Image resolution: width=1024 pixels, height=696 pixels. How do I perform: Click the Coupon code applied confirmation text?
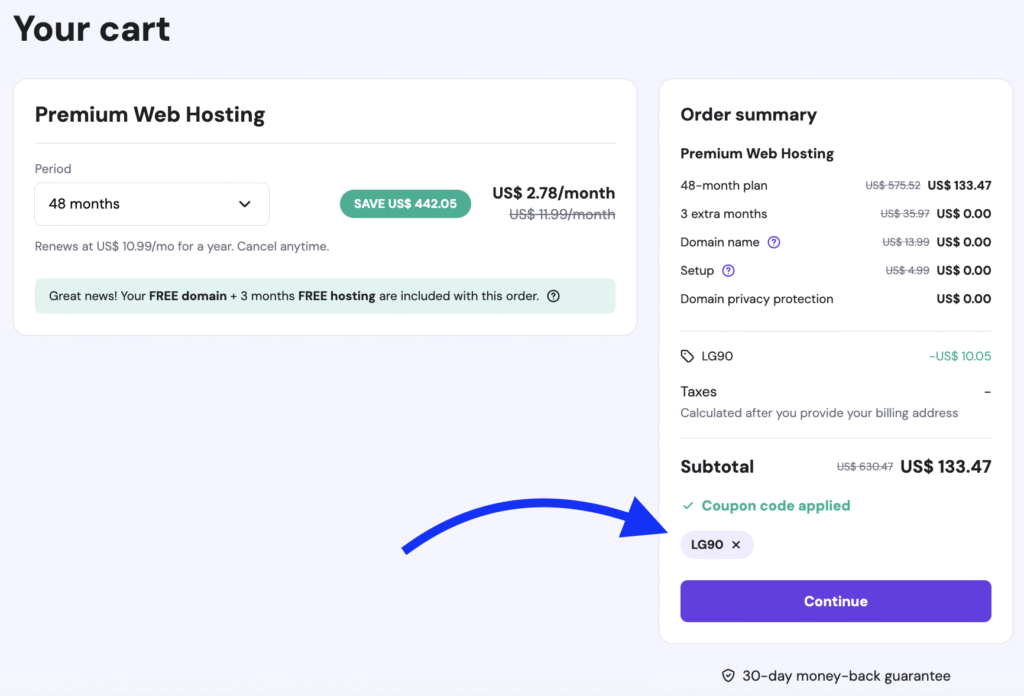pyautogui.click(x=775, y=505)
